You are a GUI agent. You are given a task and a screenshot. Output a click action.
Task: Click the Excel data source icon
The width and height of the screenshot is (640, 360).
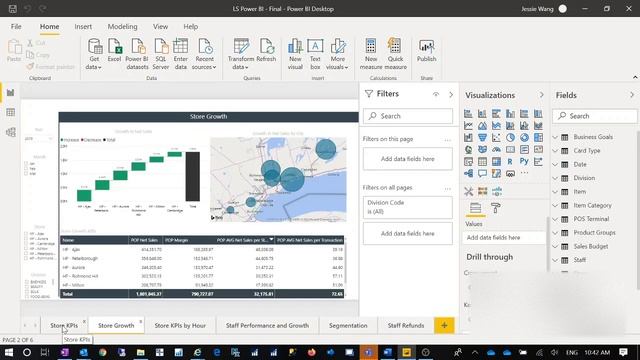(x=114, y=51)
